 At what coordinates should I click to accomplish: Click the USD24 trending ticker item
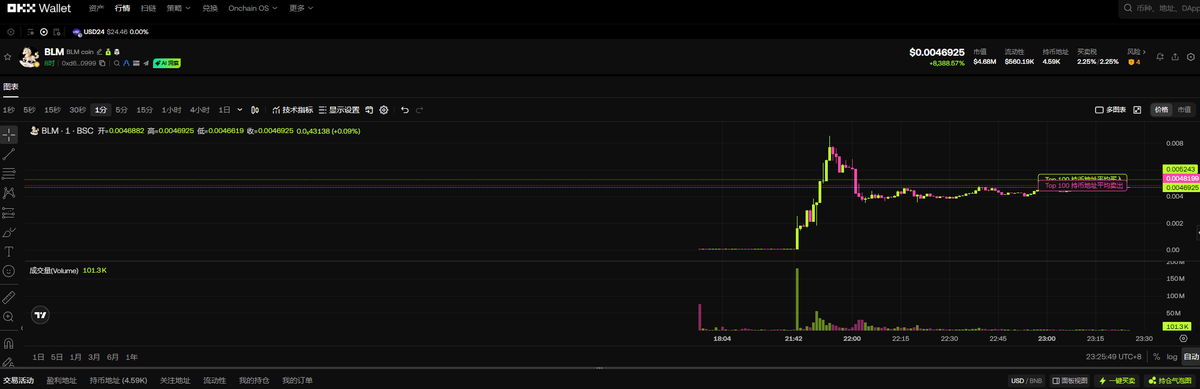(110, 32)
